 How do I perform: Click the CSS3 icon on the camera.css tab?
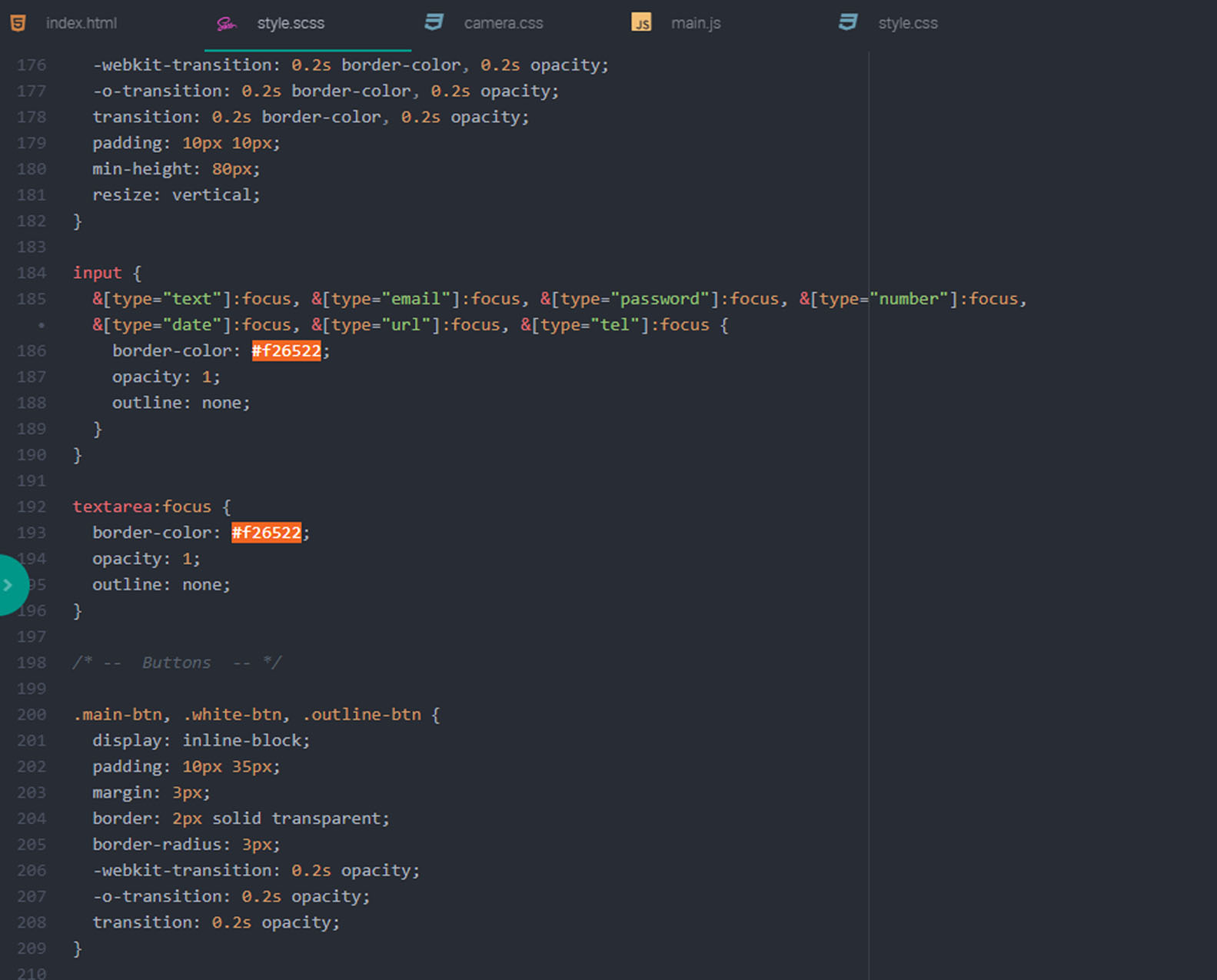point(434,22)
